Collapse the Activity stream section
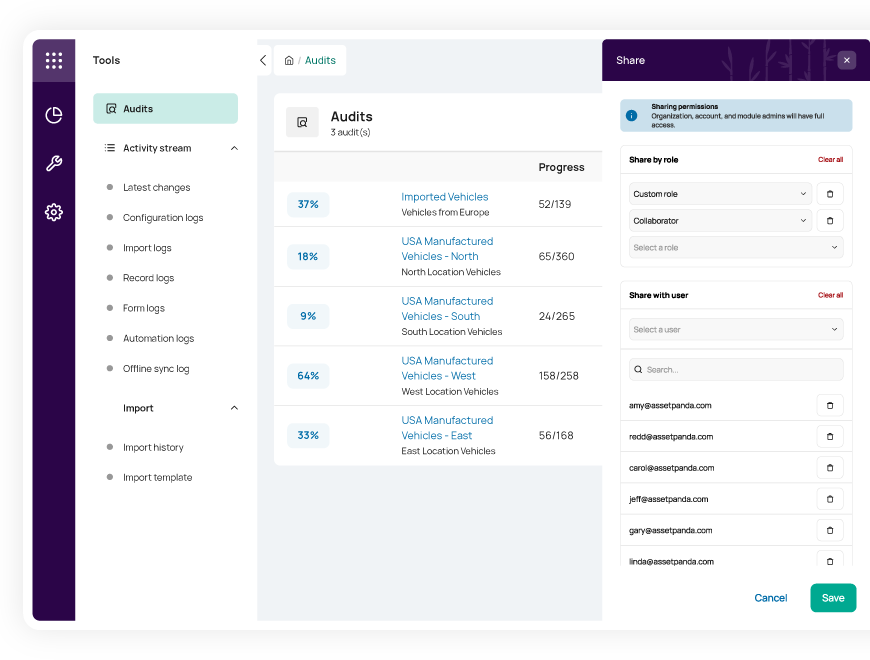 click(x=235, y=148)
